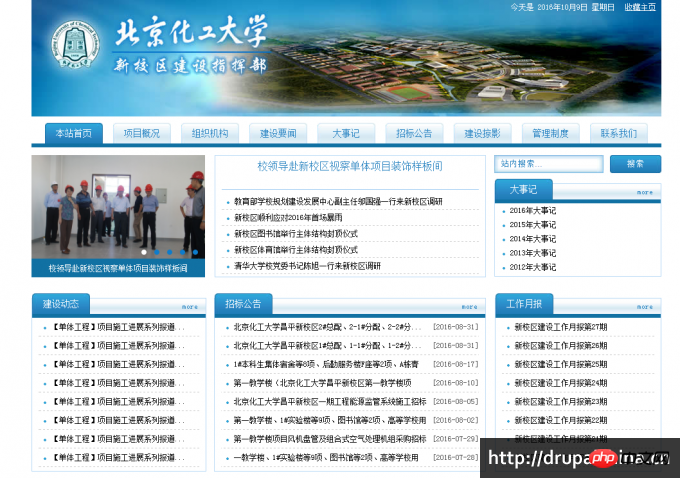680x478 pixels.
Task: Open 招标公告 in the navigation bar
Action: 414,133
